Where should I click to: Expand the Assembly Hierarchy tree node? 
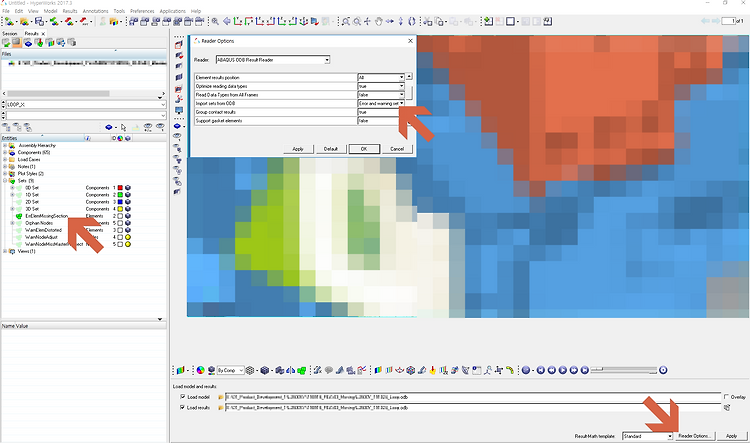pos(5,145)
